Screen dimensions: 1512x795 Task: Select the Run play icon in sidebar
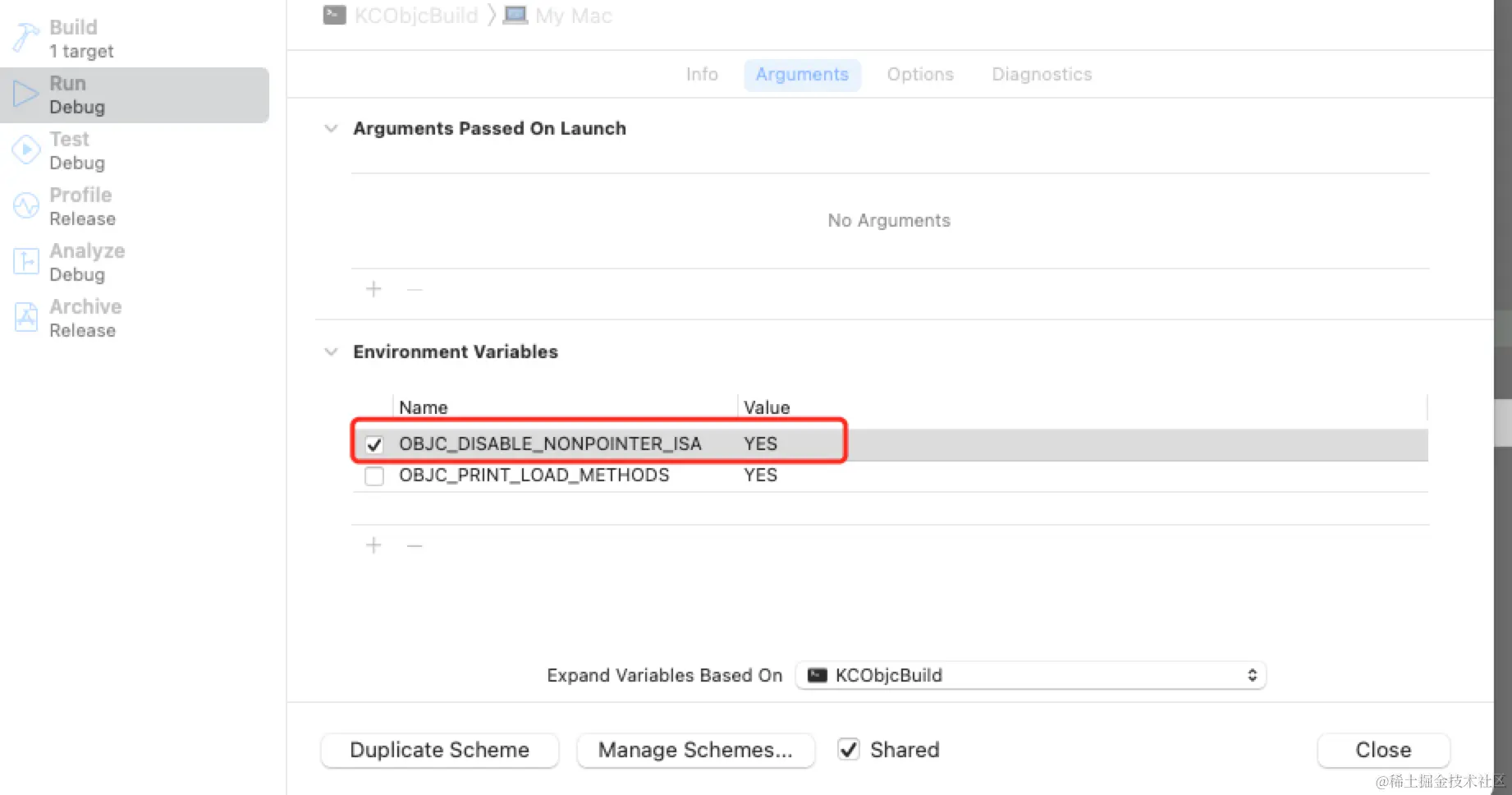point(25,95)
